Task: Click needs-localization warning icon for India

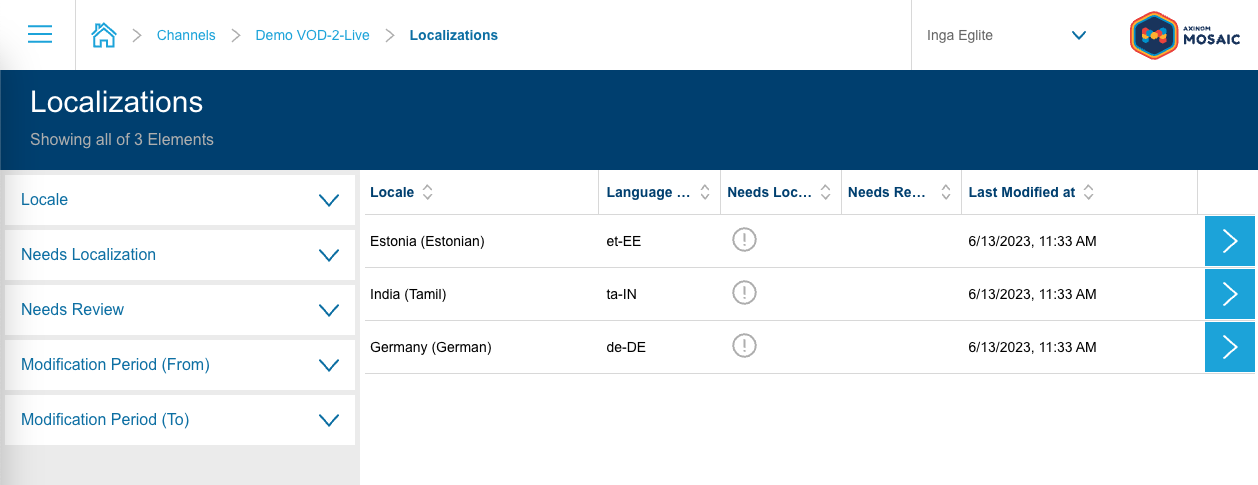Action: coord(744,293)
